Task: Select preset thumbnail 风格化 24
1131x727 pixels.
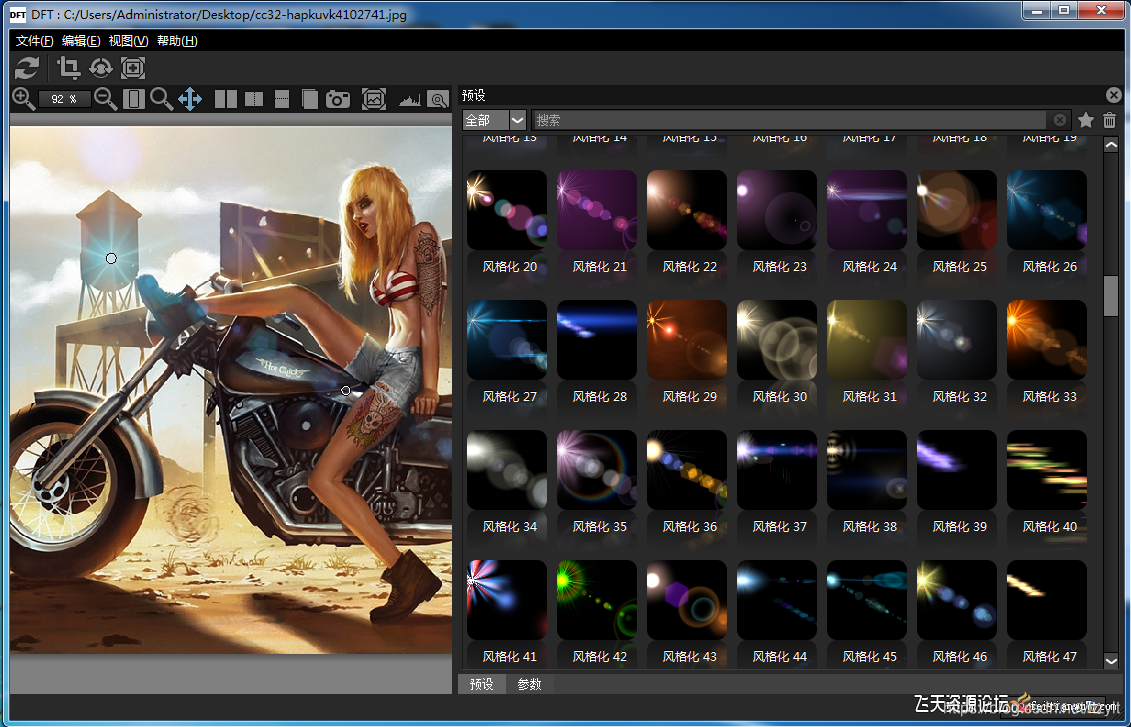Action: 867,210
